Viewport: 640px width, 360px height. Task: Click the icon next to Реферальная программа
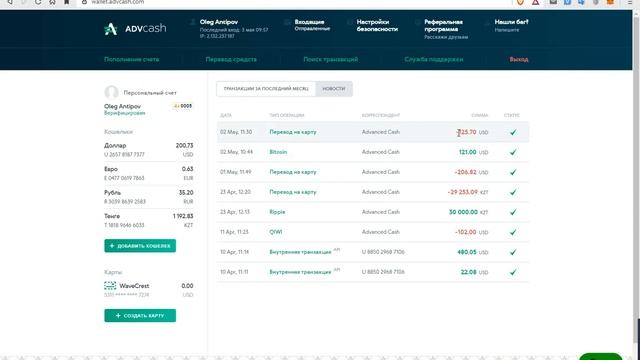[417, 22]
